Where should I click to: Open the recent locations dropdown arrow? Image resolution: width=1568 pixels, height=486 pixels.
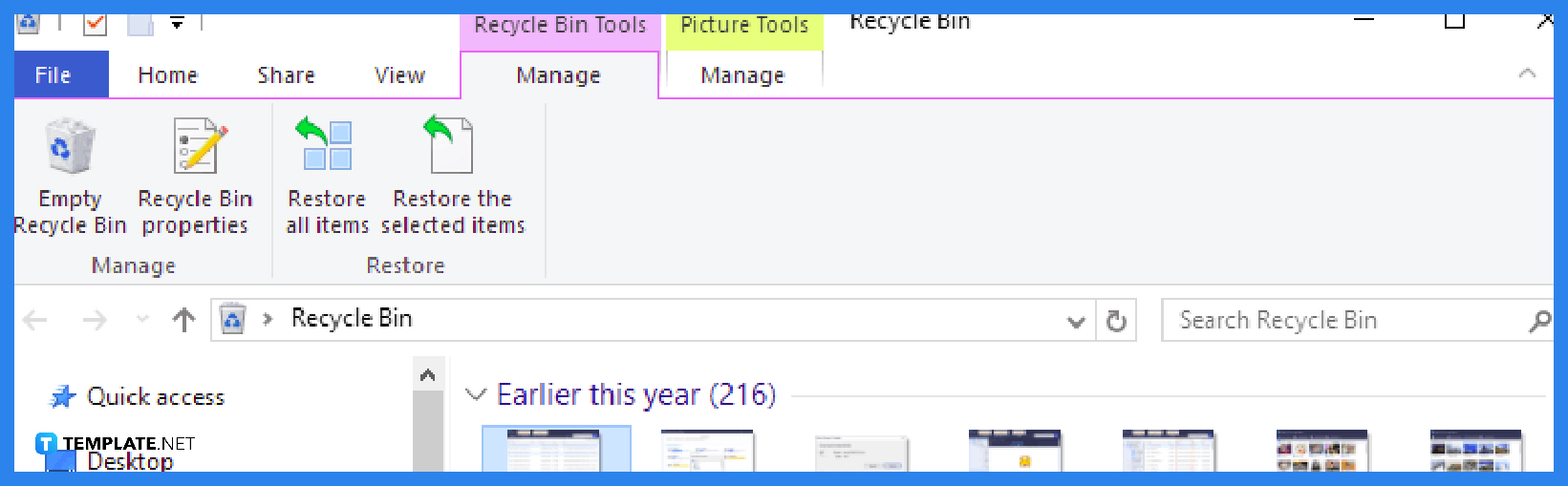[x=142, y=319]
